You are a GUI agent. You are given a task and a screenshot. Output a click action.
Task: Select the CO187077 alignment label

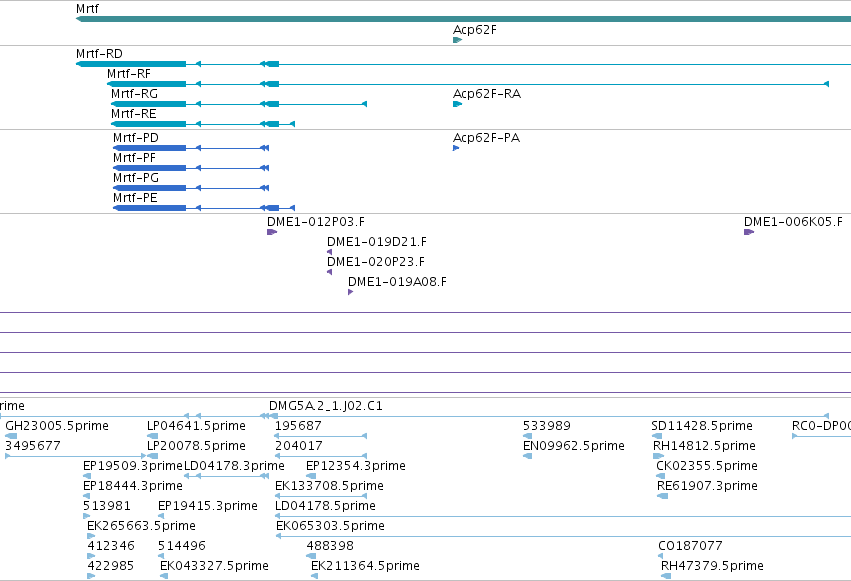click(690, 546)
